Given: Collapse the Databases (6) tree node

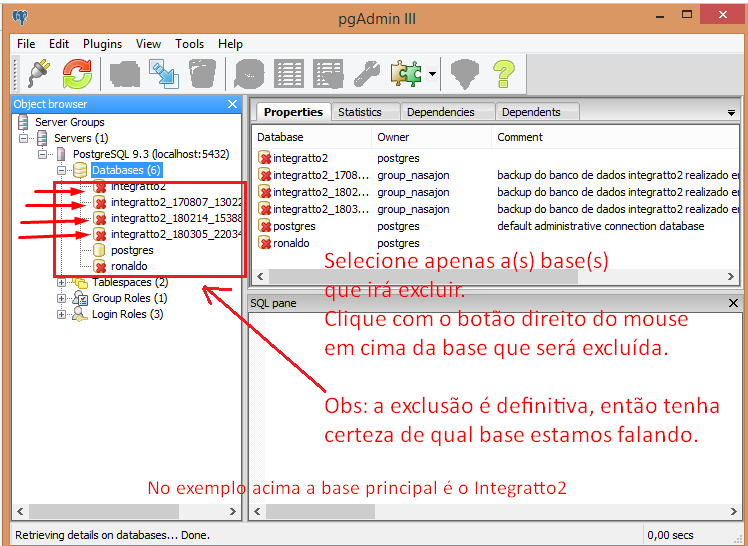Looking at the screenshot, I should tap(62, 171).
